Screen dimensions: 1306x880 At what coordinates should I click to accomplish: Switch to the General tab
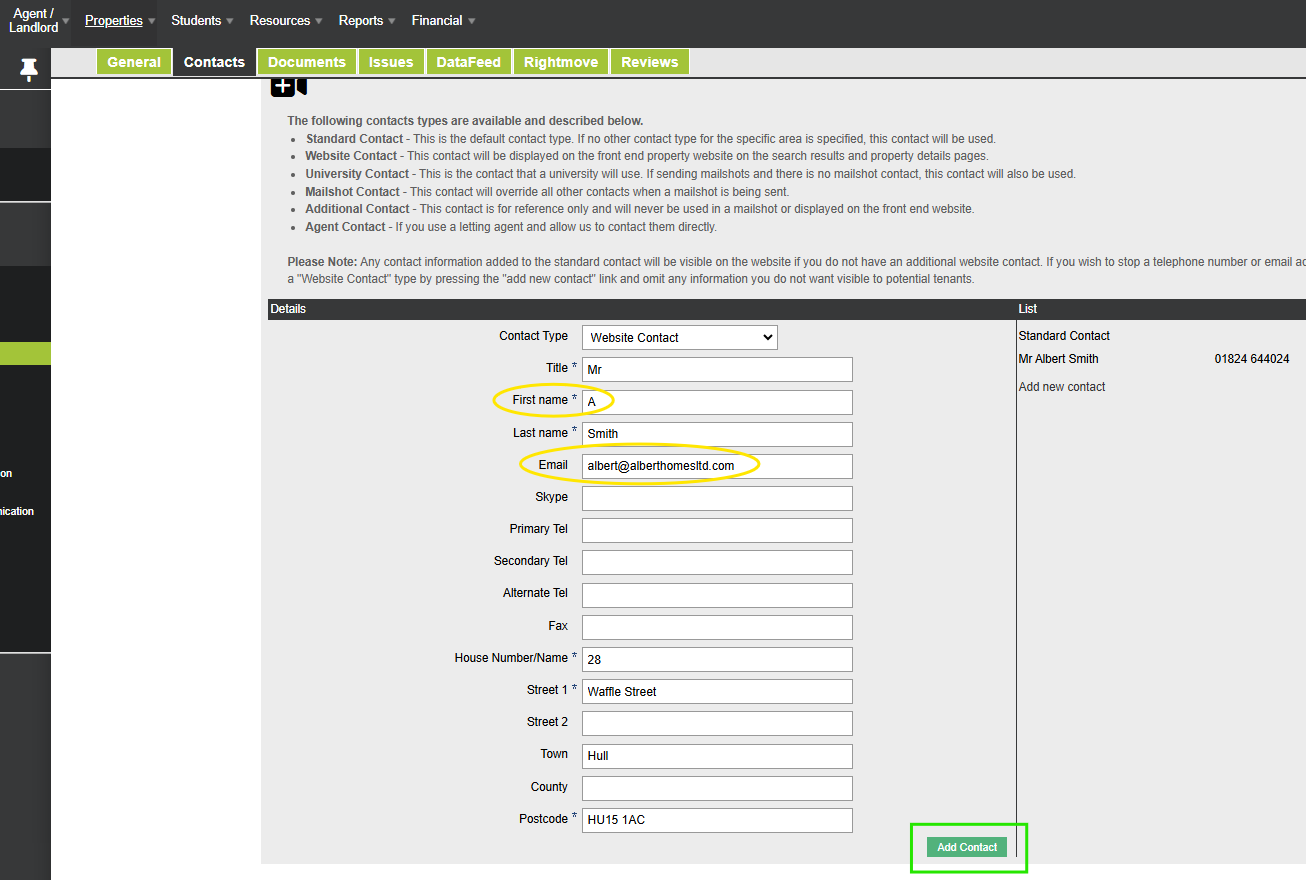134,62
